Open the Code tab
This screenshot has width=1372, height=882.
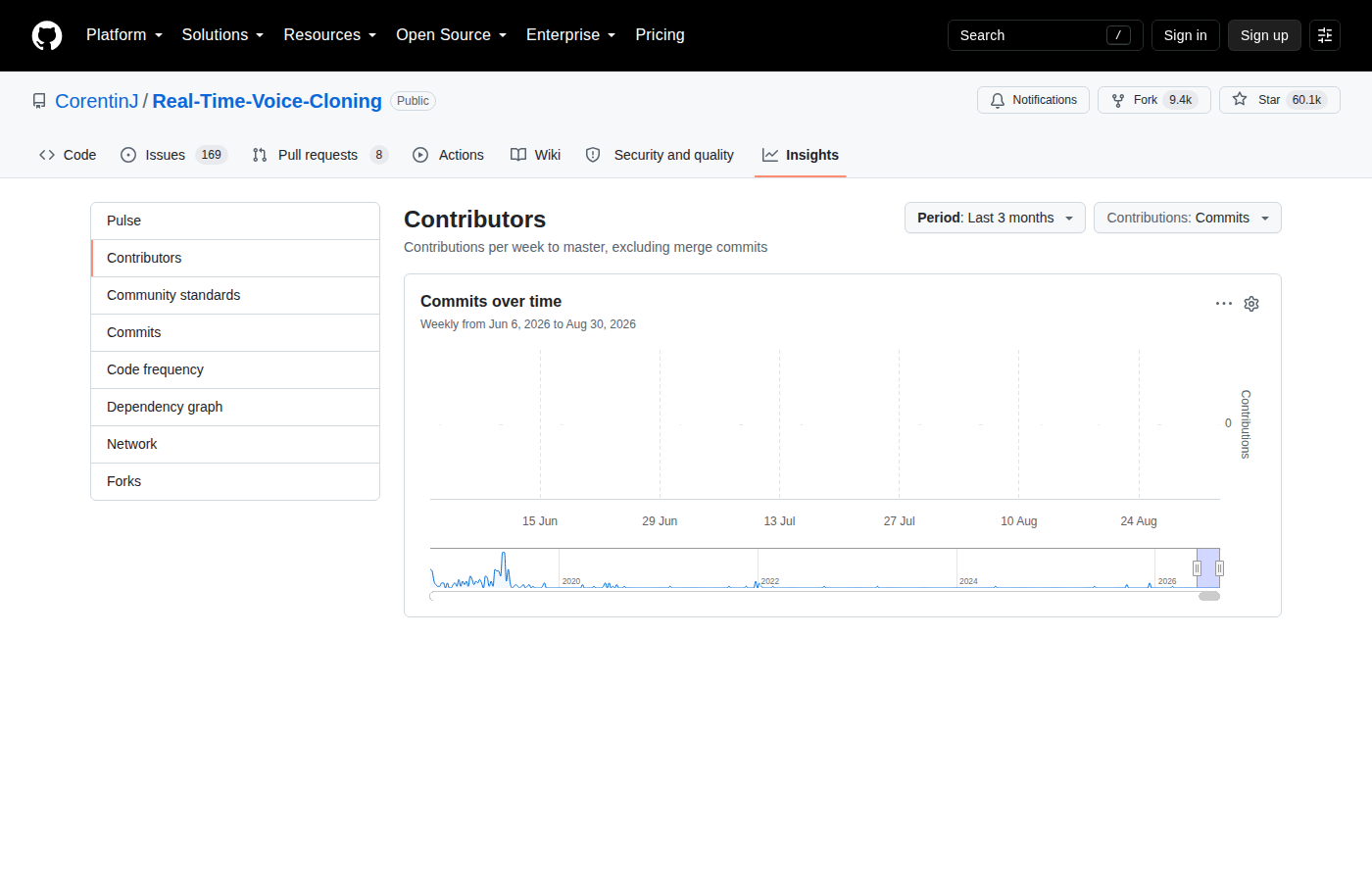click(68, 155)
